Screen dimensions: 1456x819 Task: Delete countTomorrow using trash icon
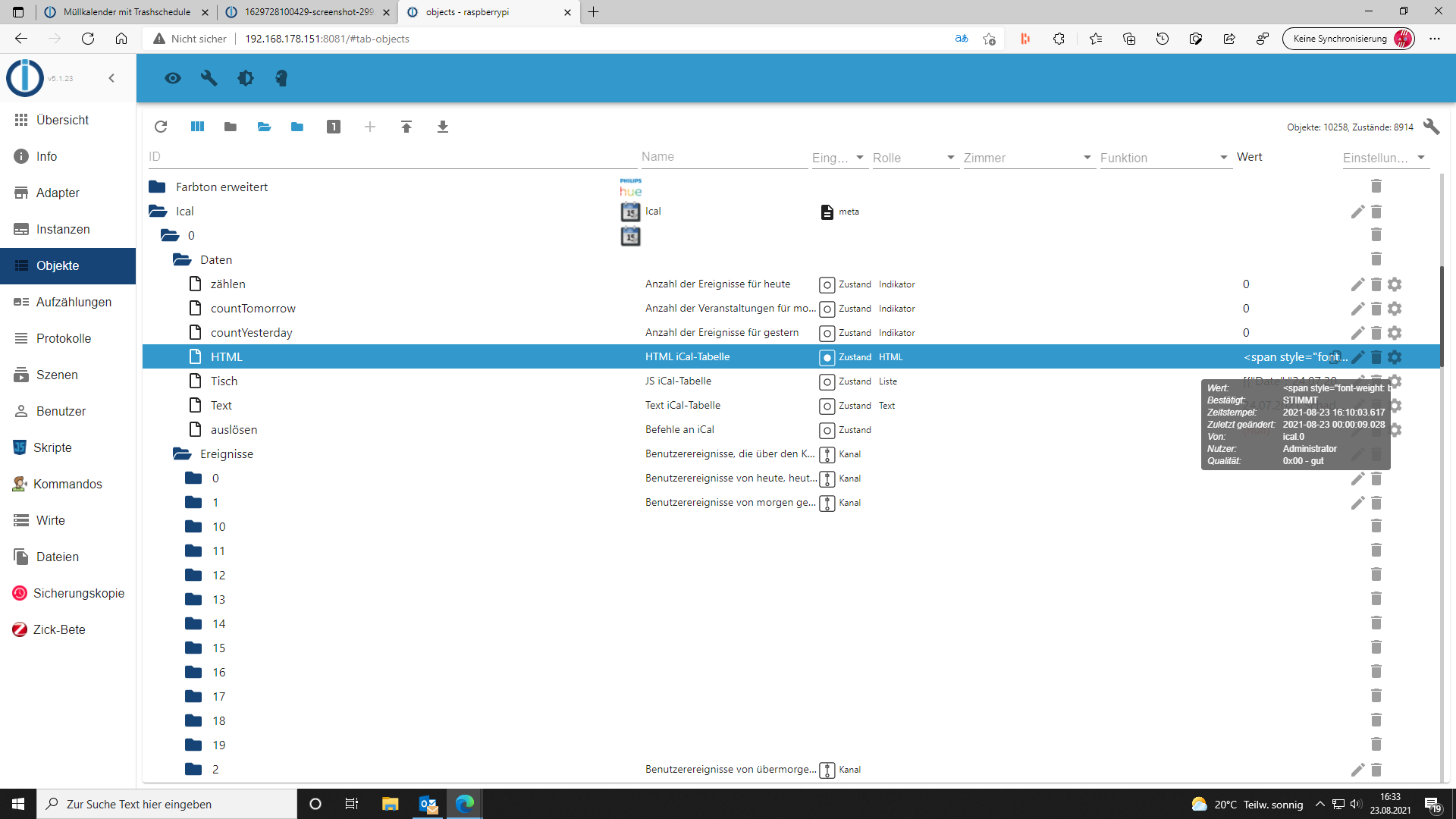pyautogui.click(x=1376, y=309)
